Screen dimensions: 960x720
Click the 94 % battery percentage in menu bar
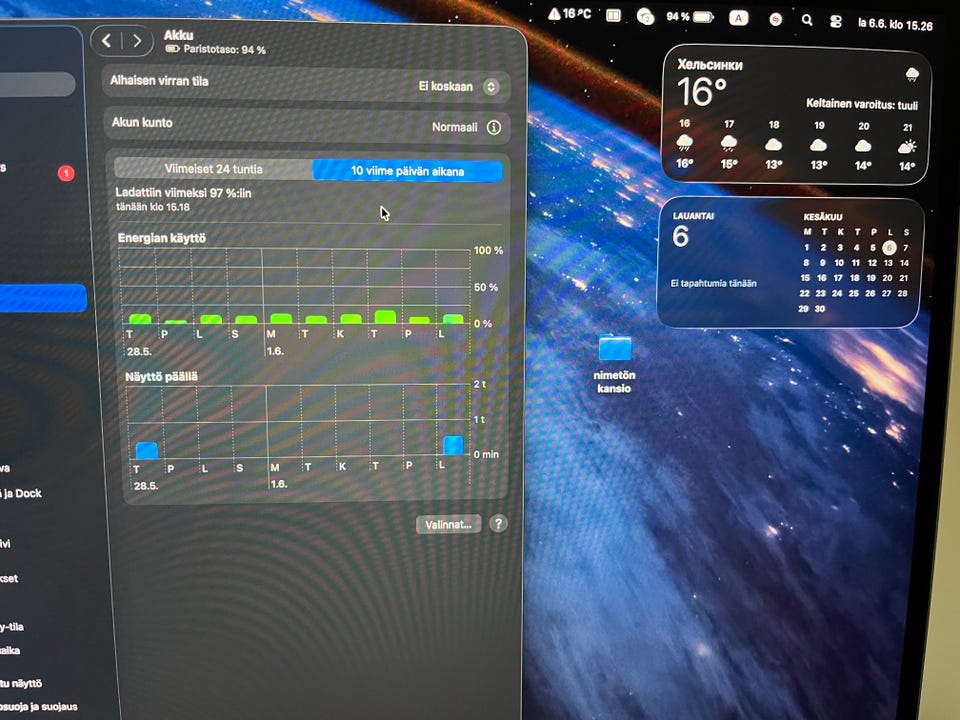(678, 17)
